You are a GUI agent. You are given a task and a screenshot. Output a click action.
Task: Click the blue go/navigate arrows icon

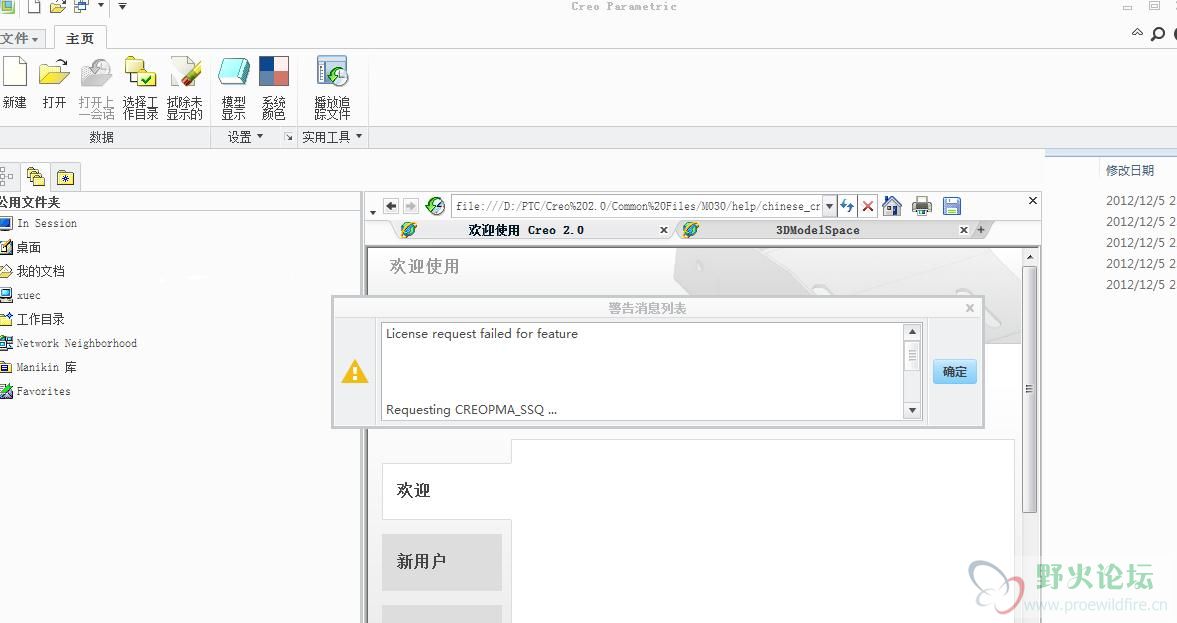[x=847, y=206]
